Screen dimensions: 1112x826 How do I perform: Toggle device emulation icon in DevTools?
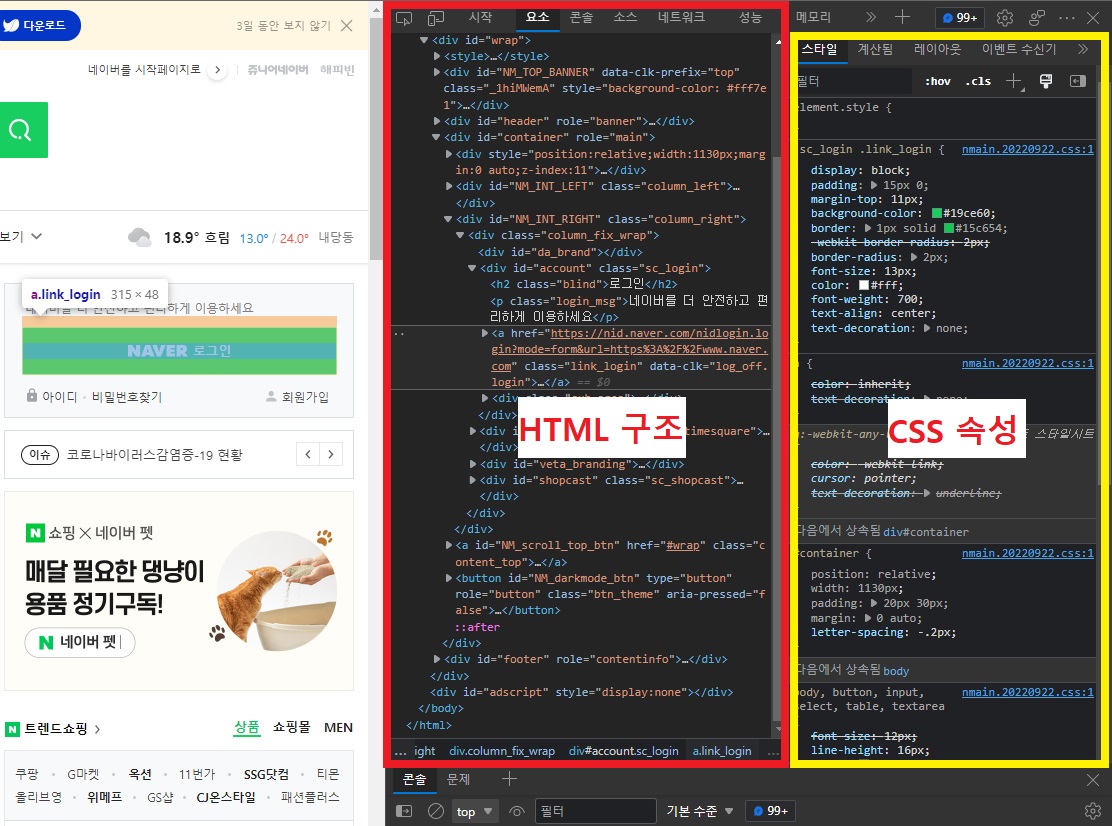coord(435,18)
